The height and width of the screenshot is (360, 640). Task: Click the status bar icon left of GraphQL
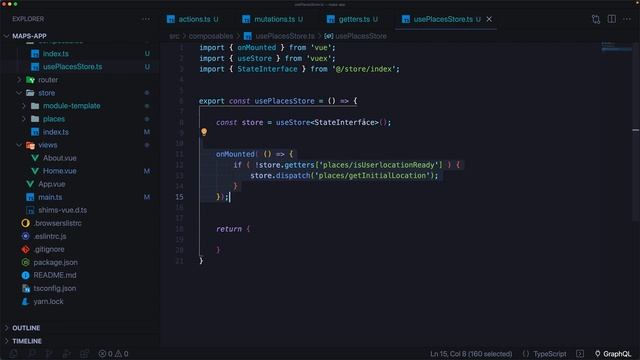point(580,354)
